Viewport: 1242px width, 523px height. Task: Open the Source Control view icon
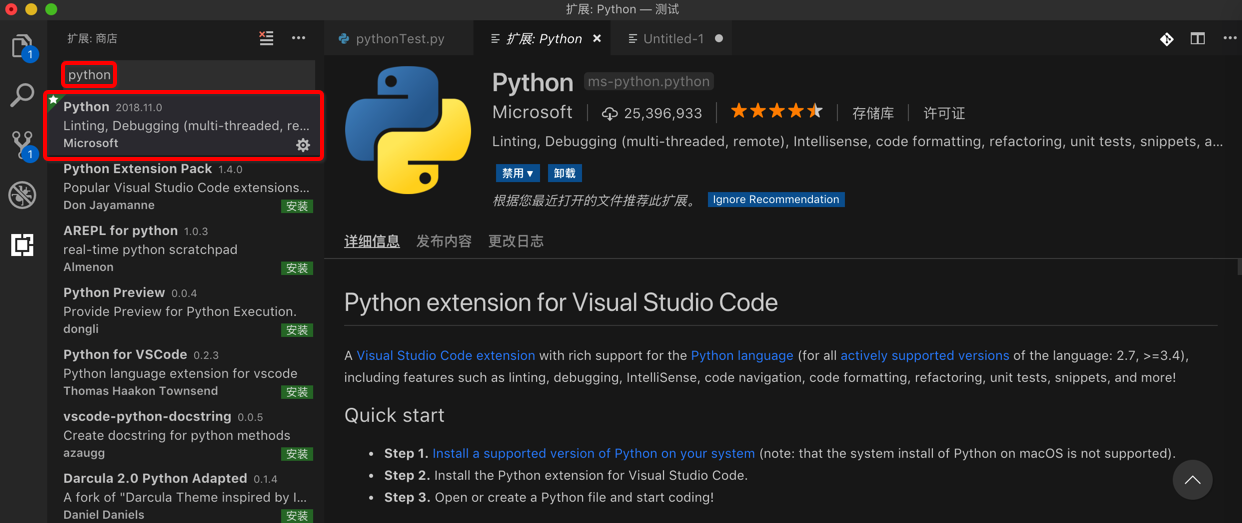22,145
